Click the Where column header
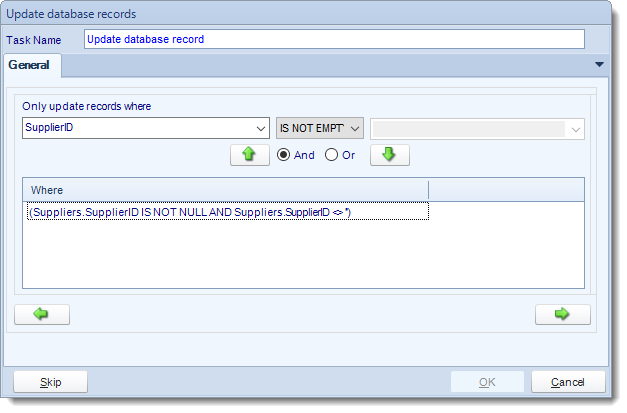Viewport: 627px width, 413px height. pos(228,192)
